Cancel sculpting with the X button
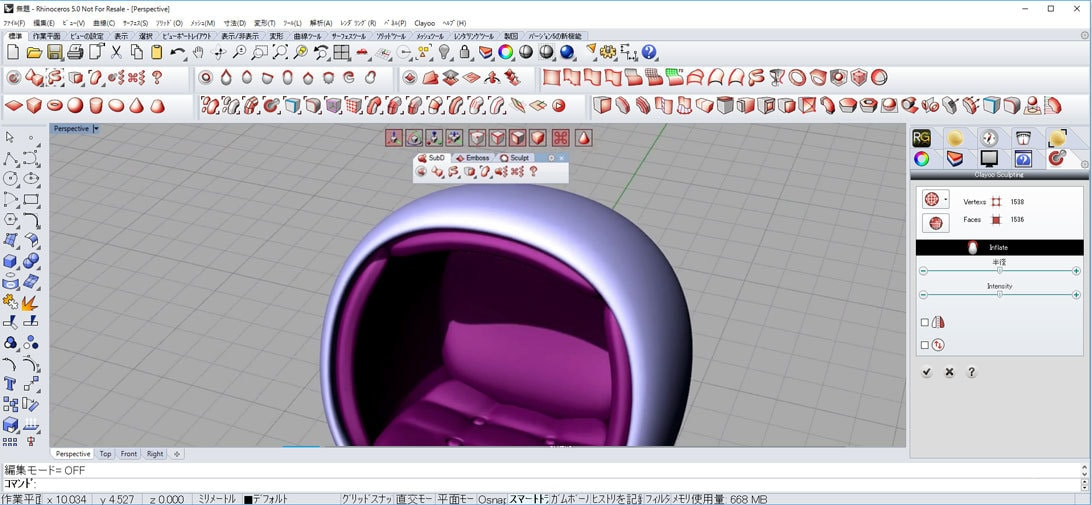The width and height of the screenshot is (1092, 505). click(x=949, y=372)
